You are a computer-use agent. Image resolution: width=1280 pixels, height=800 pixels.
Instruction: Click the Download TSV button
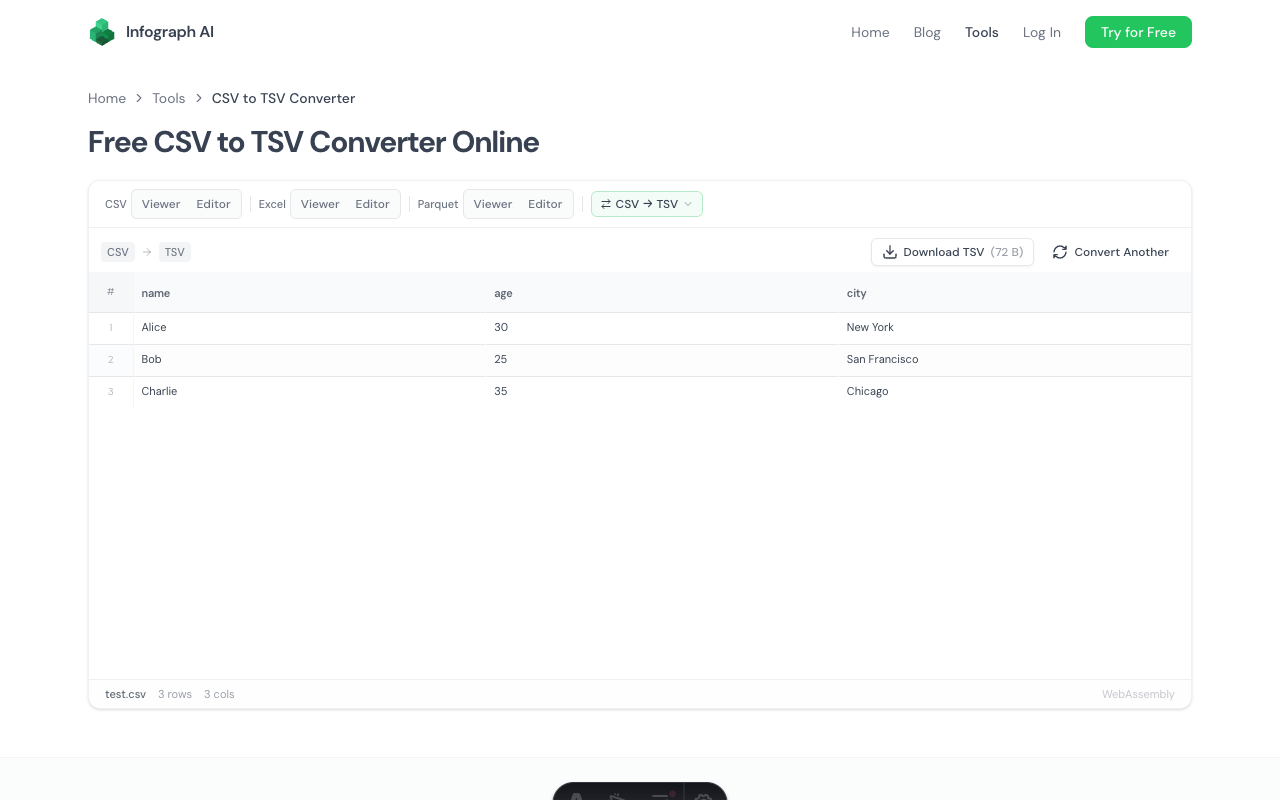[952, 252]
